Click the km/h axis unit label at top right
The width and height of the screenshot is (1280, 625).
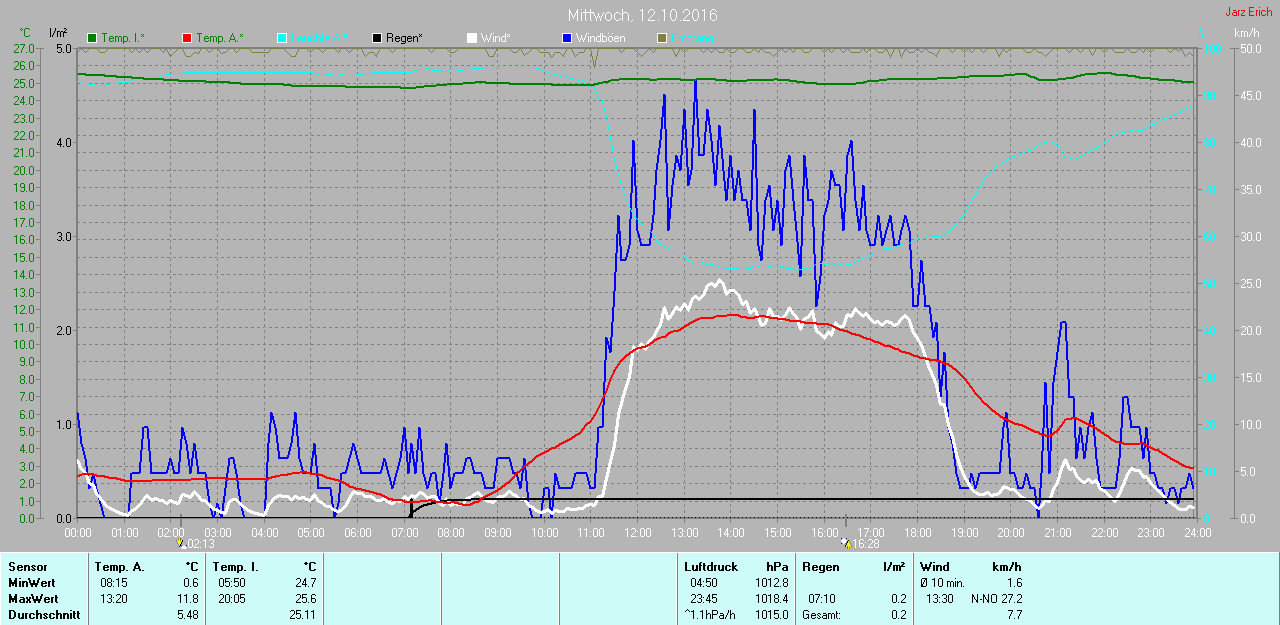1247,33
